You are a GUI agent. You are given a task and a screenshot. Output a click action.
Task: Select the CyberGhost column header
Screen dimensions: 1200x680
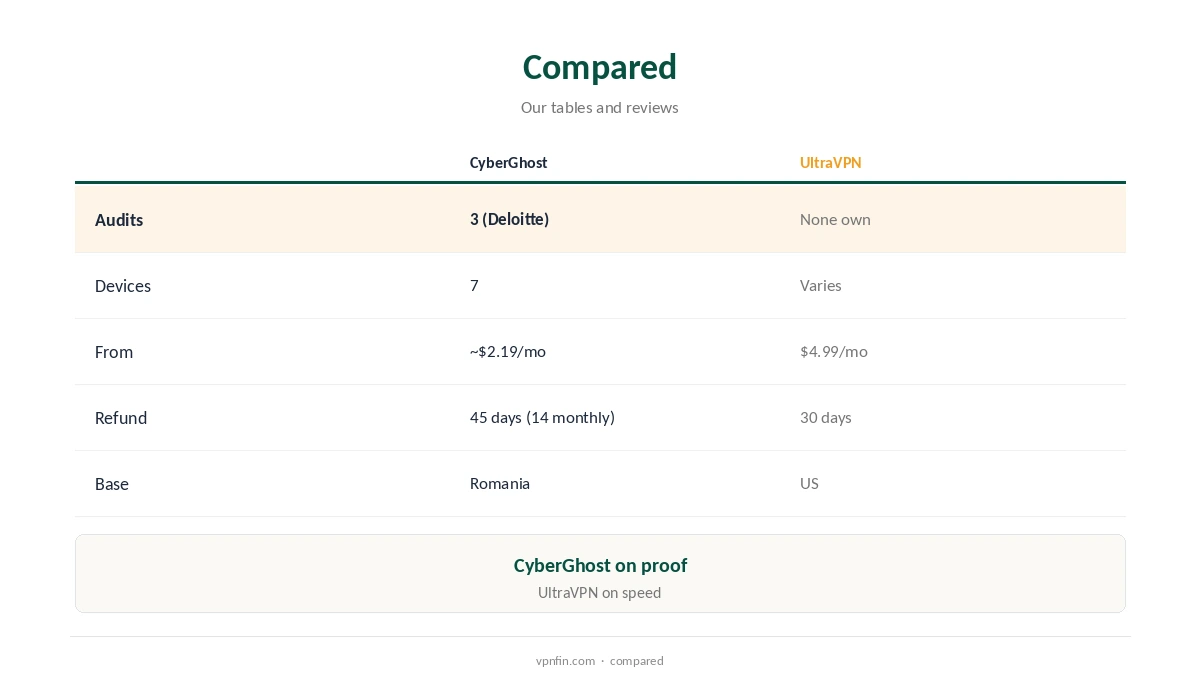[509, 162]
